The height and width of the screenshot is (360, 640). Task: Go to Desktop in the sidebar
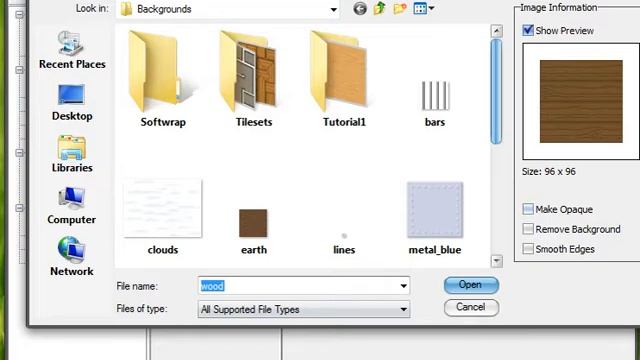72,102
